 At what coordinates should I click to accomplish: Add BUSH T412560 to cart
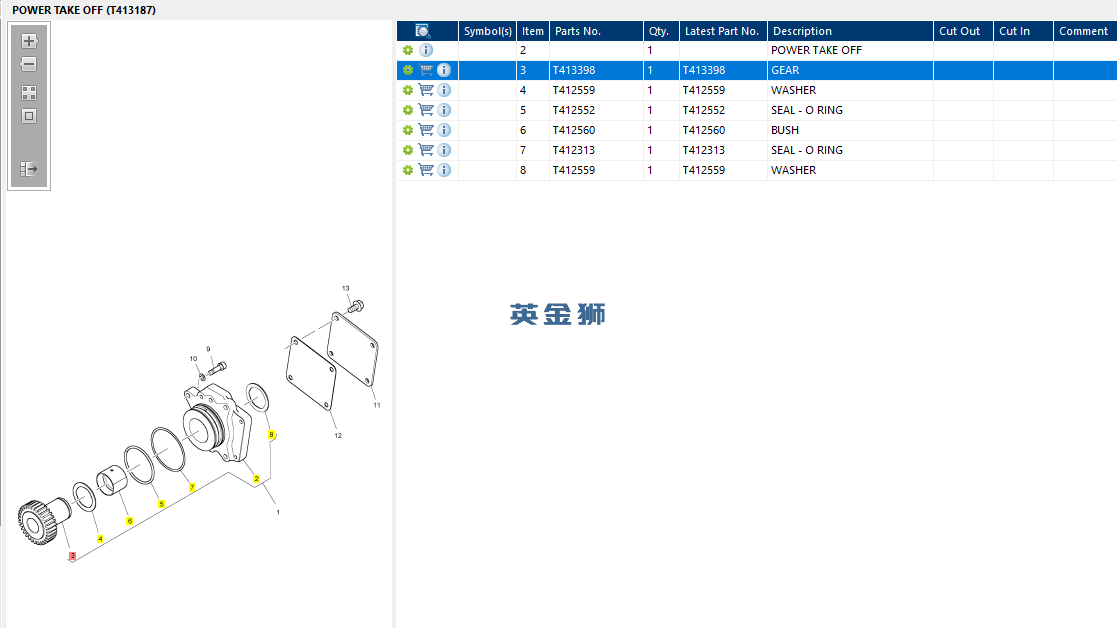pos(426,130)
